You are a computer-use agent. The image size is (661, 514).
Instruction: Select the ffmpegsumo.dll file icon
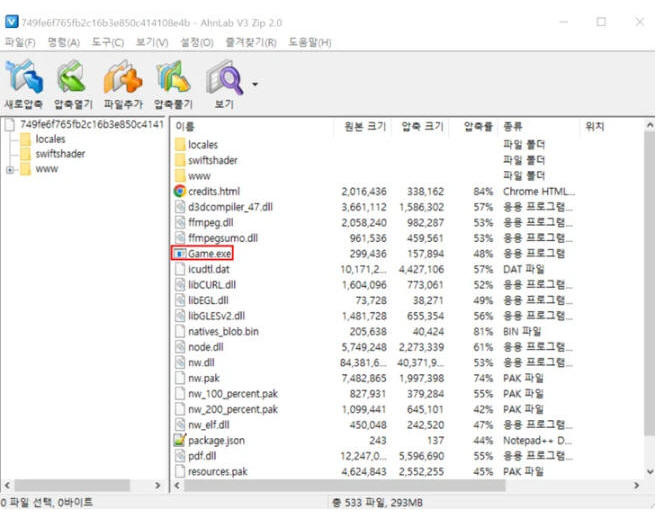point(180,238)
